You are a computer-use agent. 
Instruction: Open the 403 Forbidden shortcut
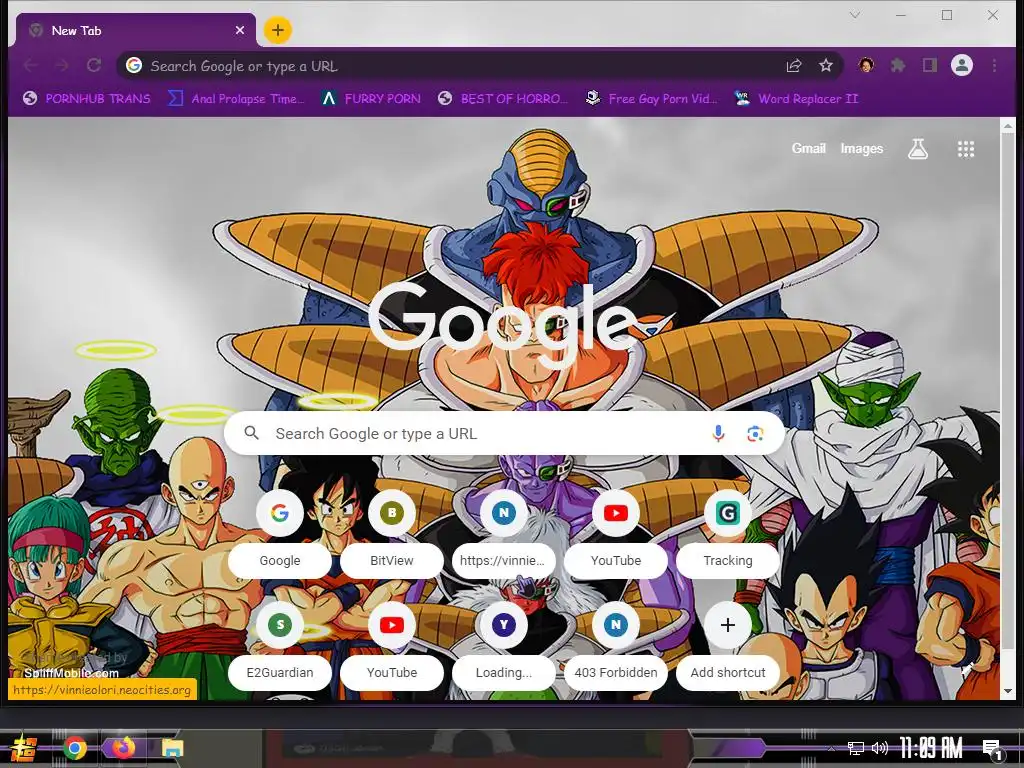click(616, 647)
